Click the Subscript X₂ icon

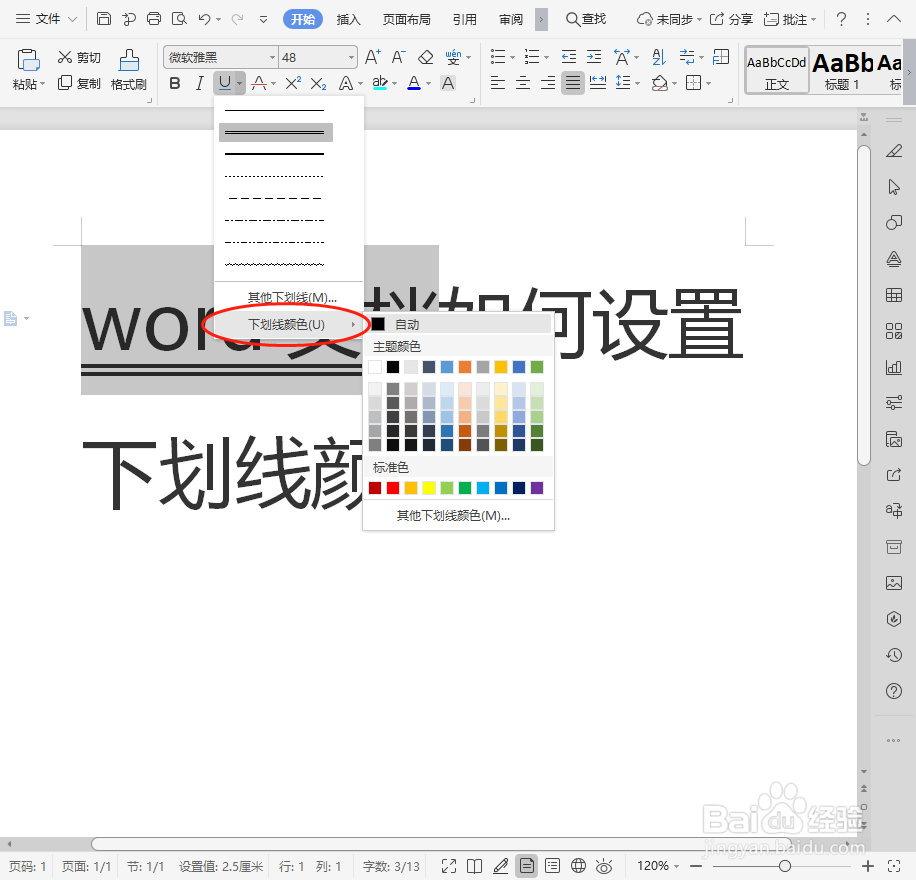[x=318, y=84]
